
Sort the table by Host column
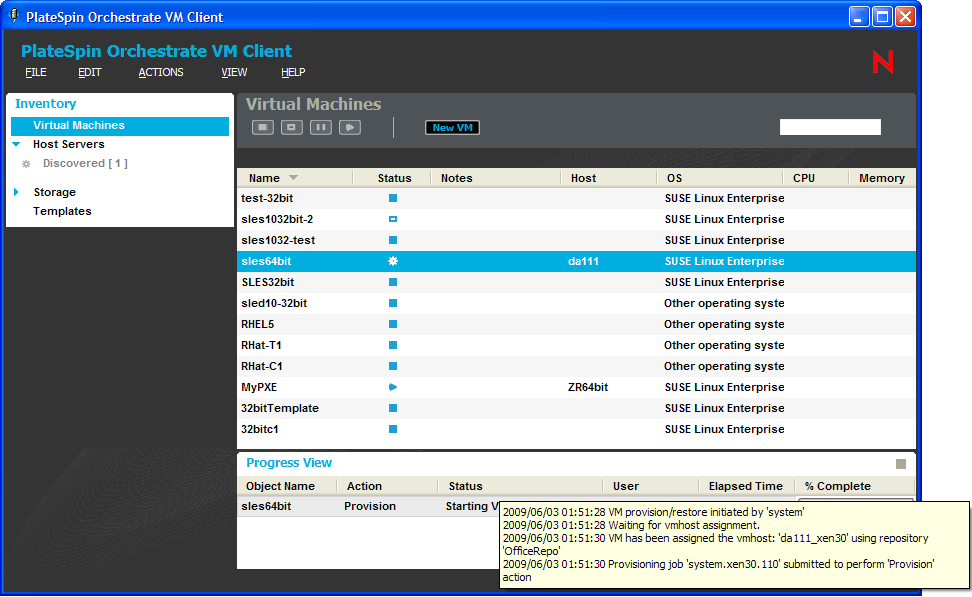click(583, 179)
